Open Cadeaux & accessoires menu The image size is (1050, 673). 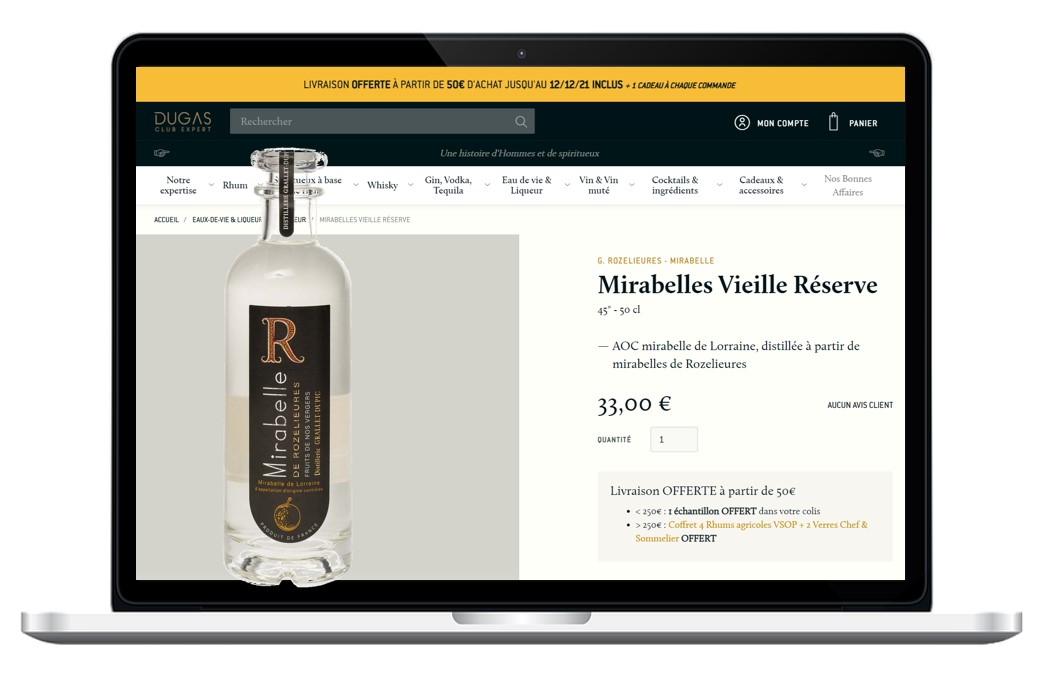pos(761,185)
